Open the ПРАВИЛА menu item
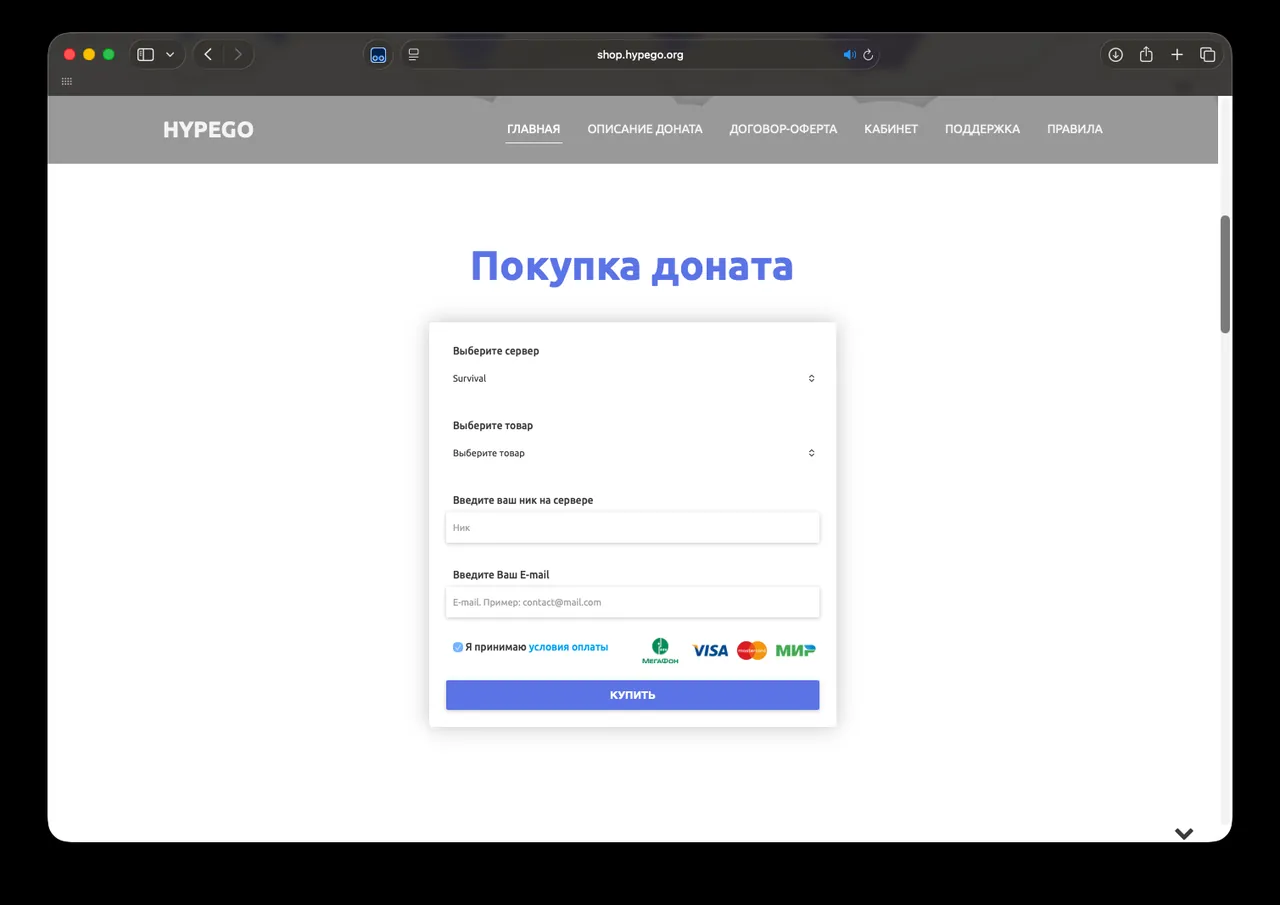1280x905 pixels. click(x=1075, y=129)
